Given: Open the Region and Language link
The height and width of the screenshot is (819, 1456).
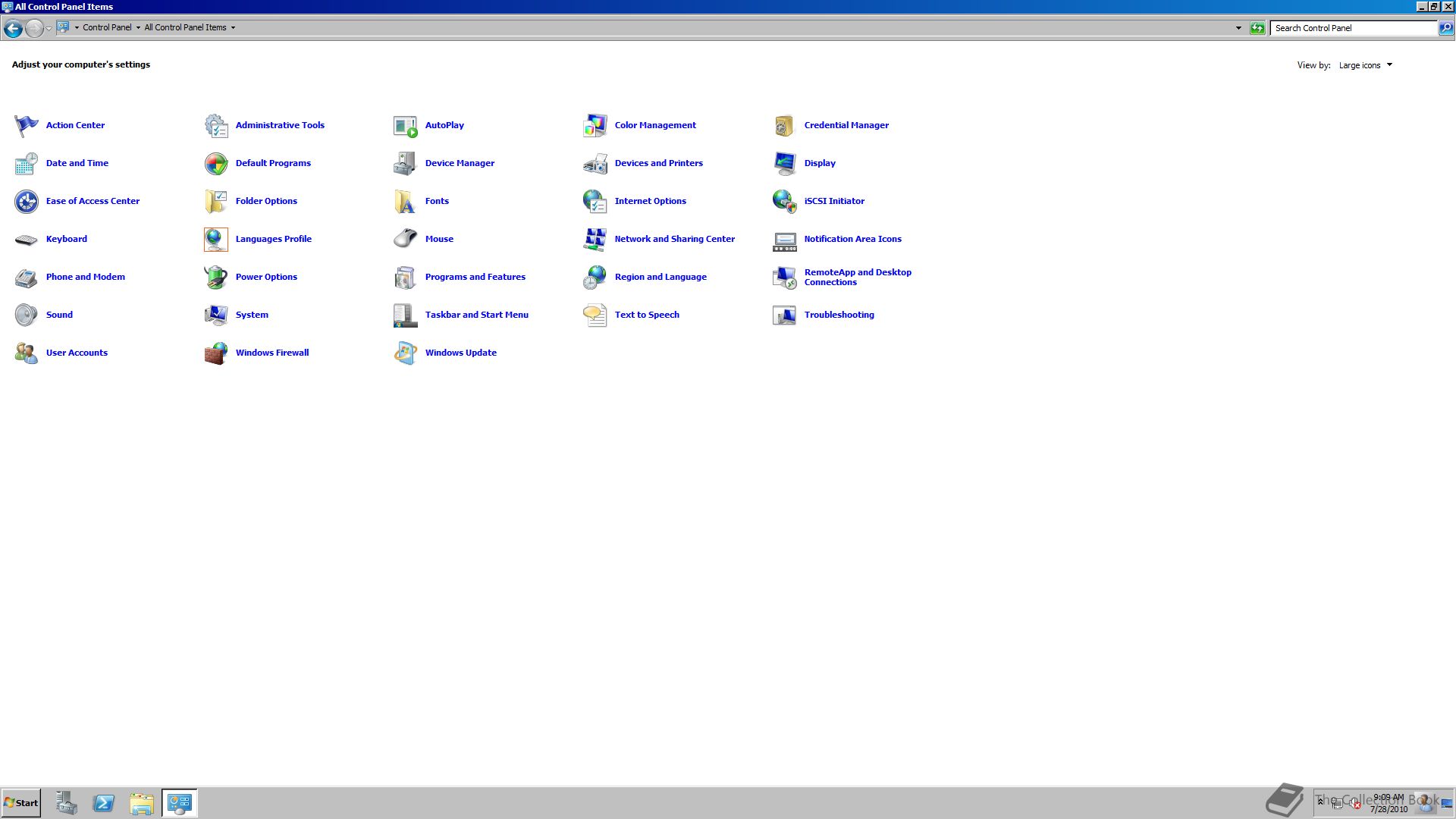Looking at the screenshot, I should tap(661, 277).
